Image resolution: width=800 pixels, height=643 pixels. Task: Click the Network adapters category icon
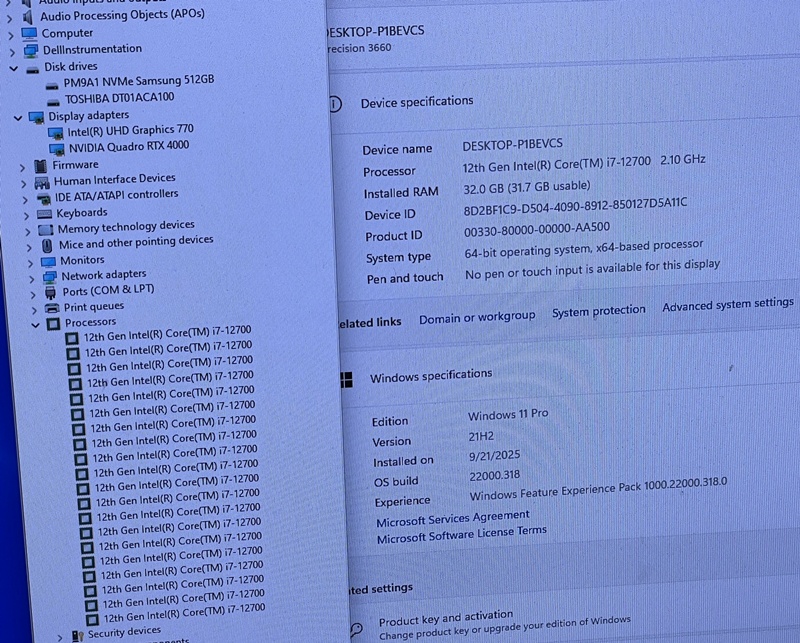pos(49,277)
